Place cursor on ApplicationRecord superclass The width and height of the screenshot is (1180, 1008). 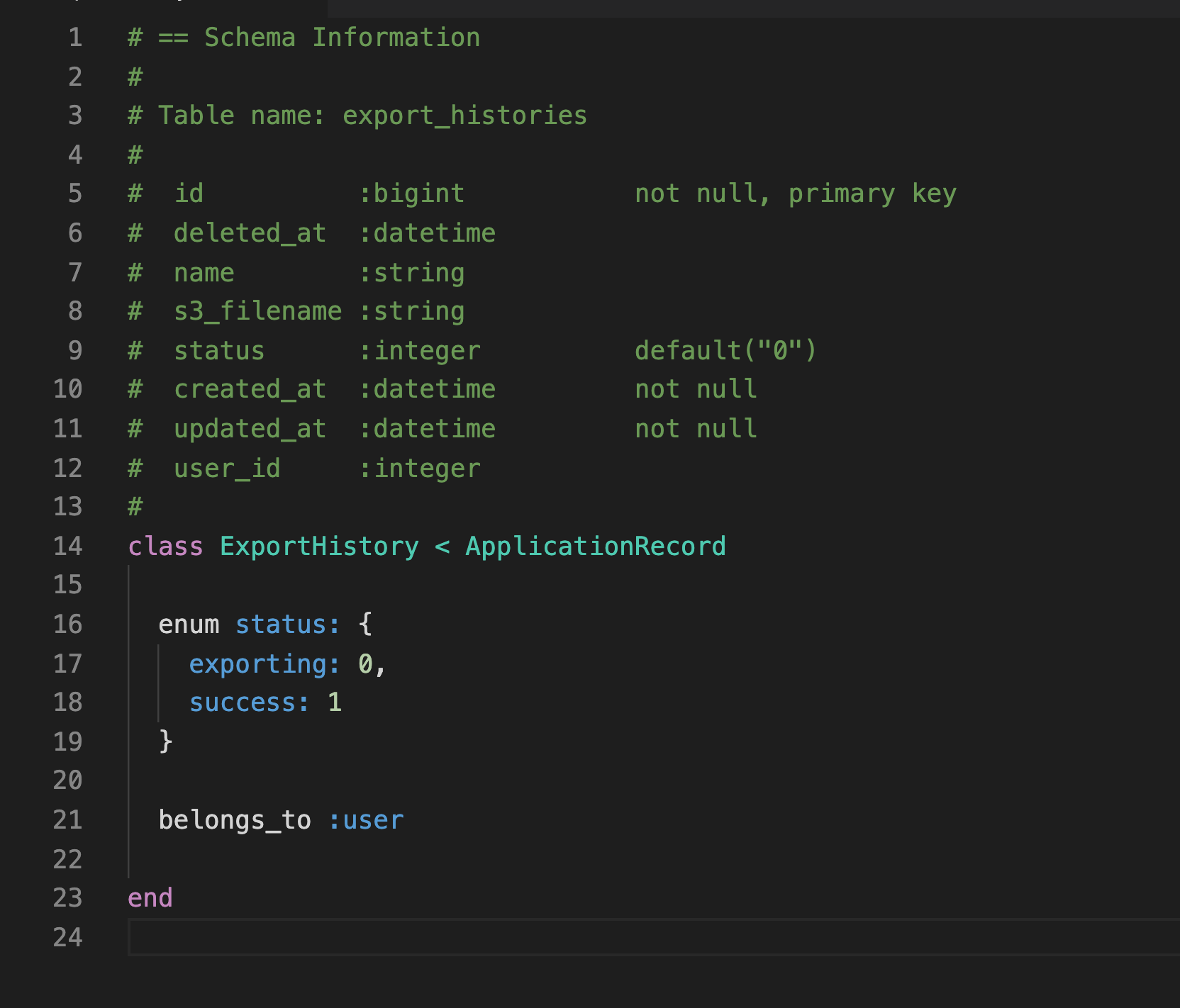coord(595,547)
